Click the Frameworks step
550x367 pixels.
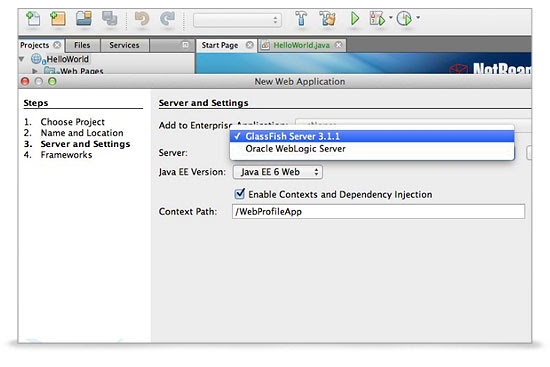tap(66, 155)
